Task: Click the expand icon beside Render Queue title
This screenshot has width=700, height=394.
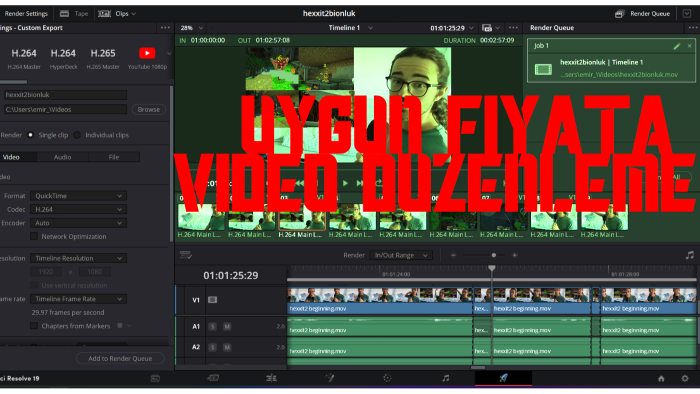Action: [687, 14]
